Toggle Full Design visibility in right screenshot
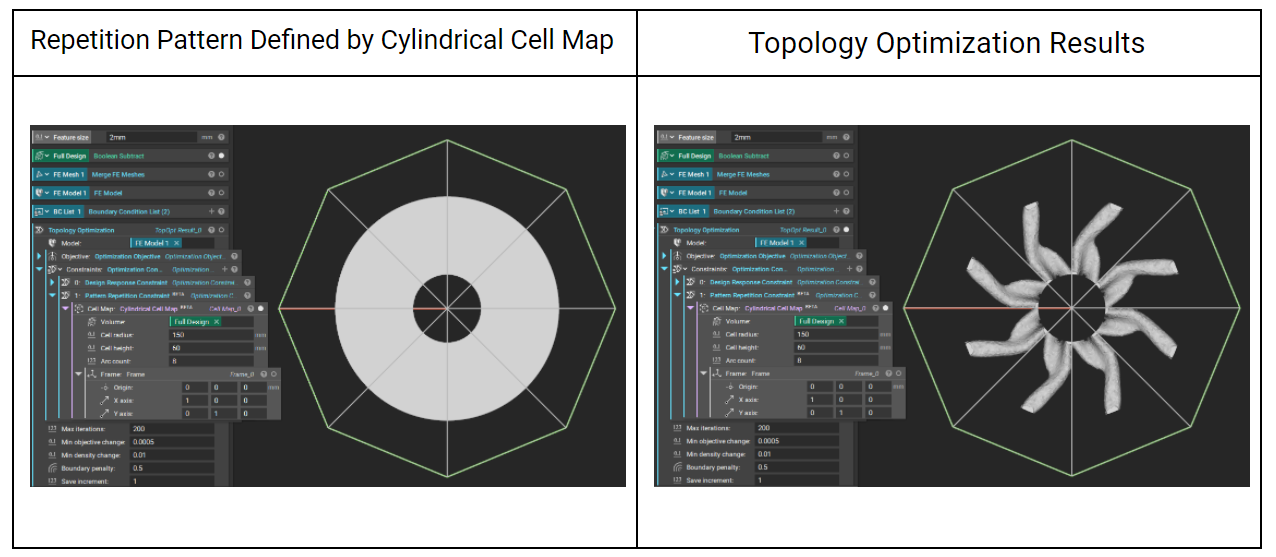Image resolution: width=1276 pixels, height=557 pixels. pos(846,156)
